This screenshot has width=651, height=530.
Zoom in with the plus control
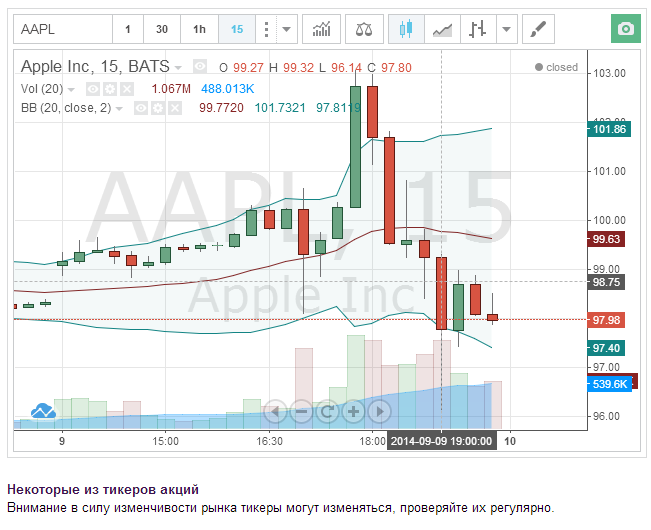coord(353,412)
